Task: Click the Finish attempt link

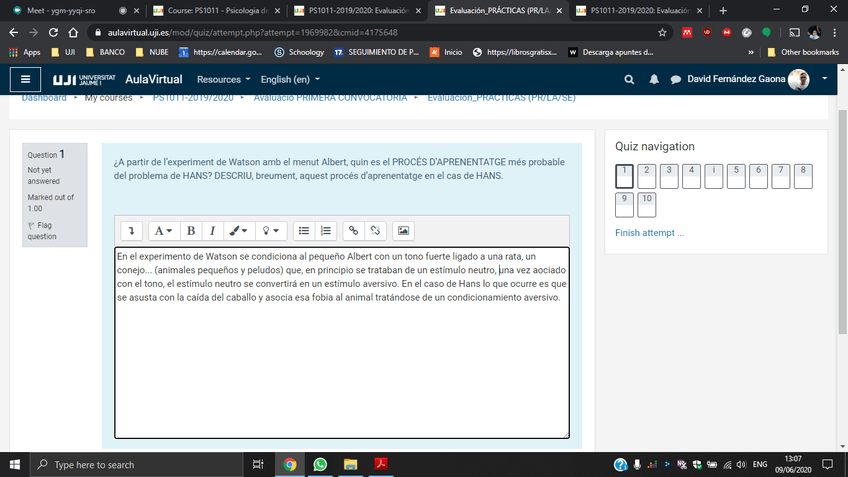Action: coord(650,233)
